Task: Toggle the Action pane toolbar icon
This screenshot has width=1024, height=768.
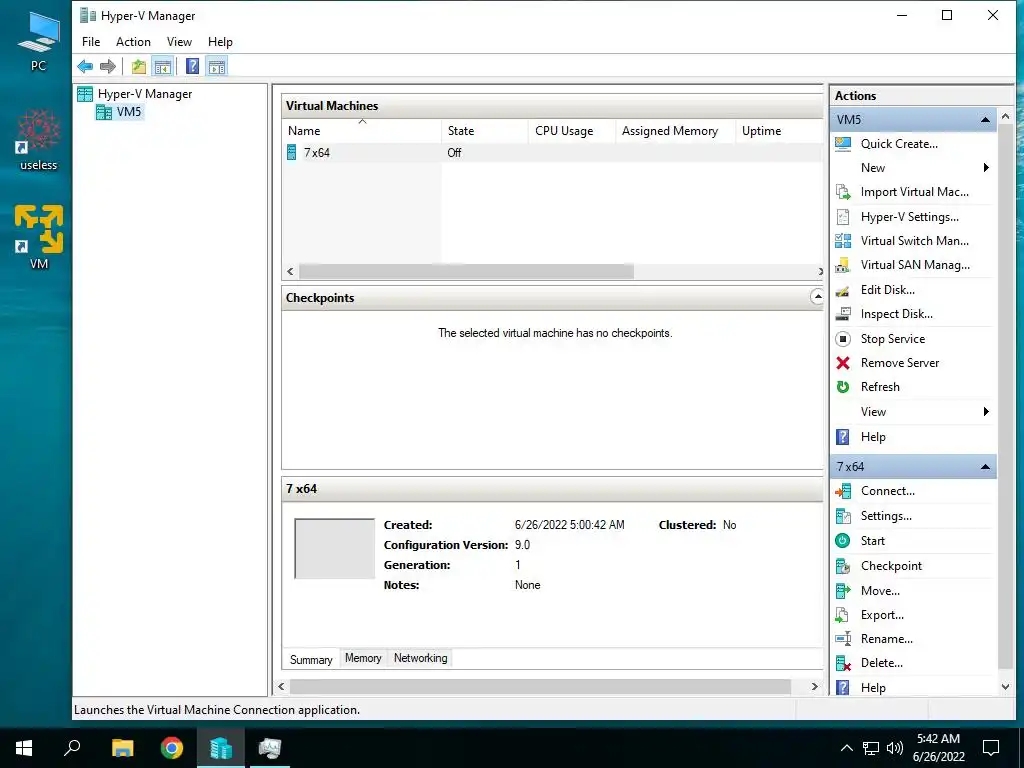Action: 217,66
